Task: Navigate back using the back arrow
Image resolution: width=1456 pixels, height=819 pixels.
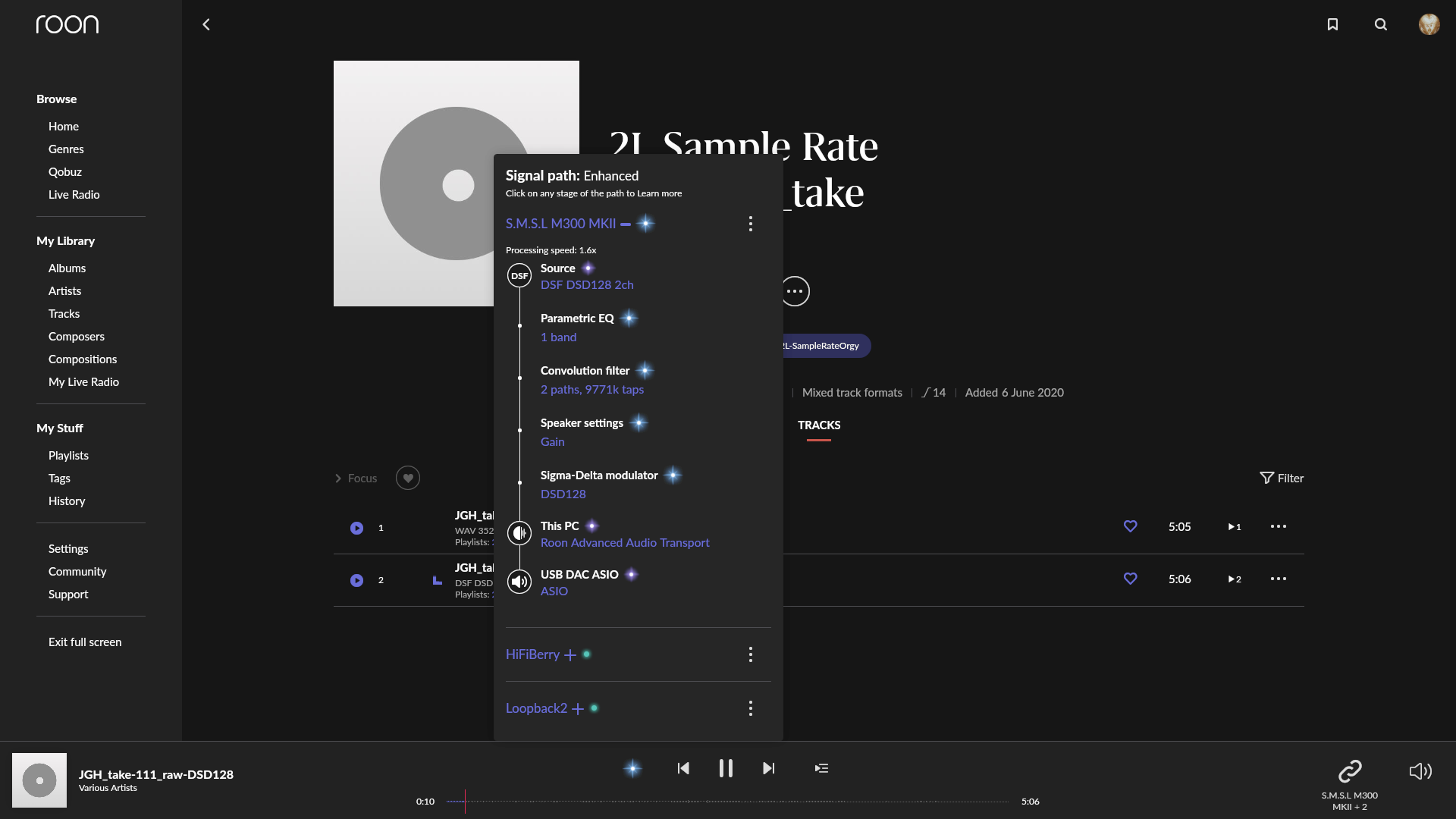Action: tap(206, 24)
